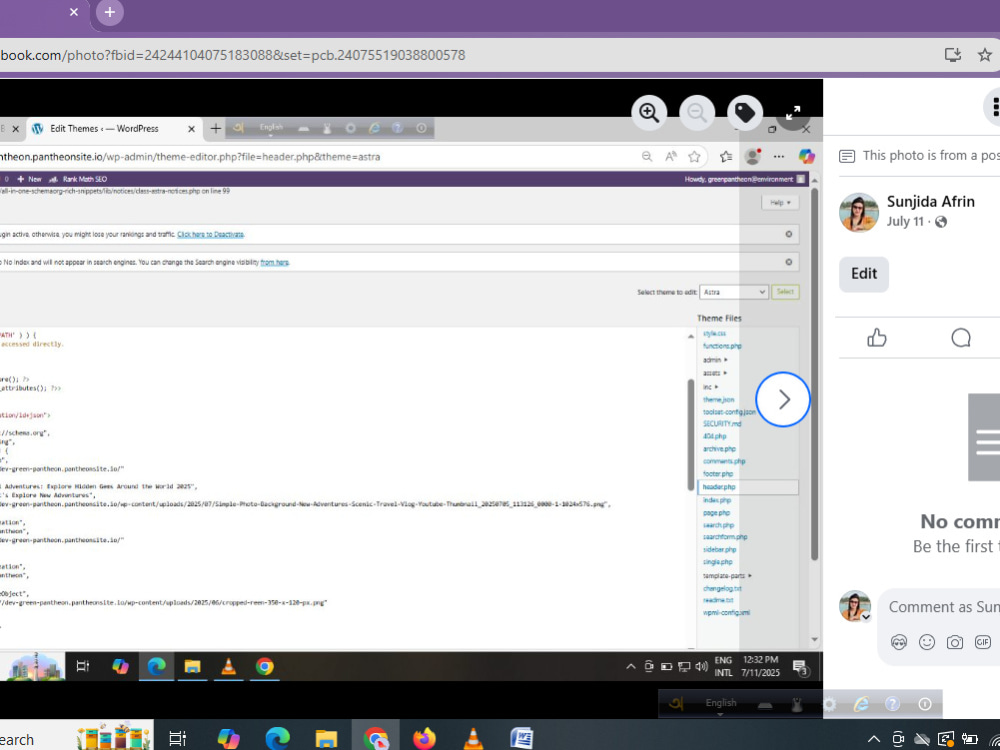
Task: Click the code editor vertical scrollbar in photo
Action: click(691, 435)
